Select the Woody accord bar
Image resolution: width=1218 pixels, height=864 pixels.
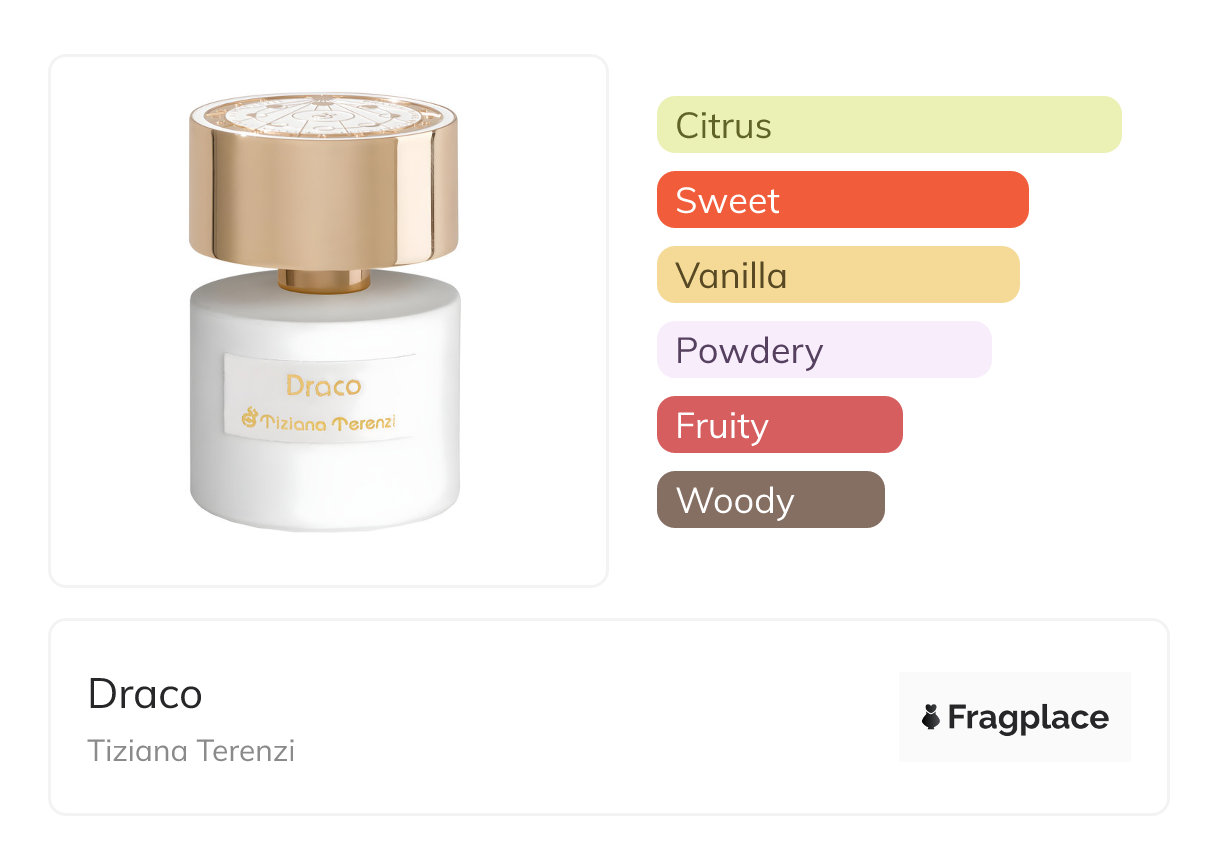[771, 500]
